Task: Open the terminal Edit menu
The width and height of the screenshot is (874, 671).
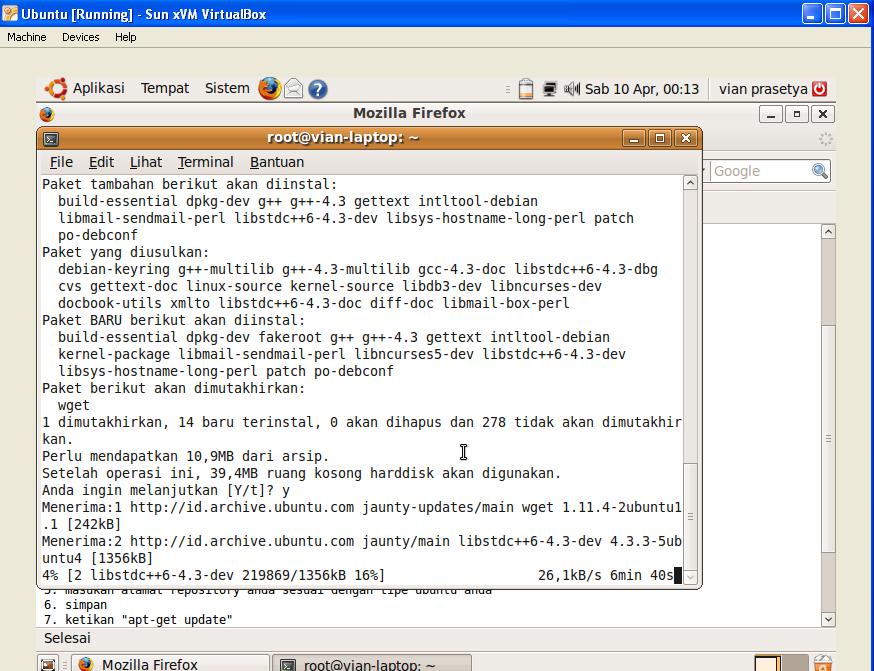Action: click(x=101, y=162)
